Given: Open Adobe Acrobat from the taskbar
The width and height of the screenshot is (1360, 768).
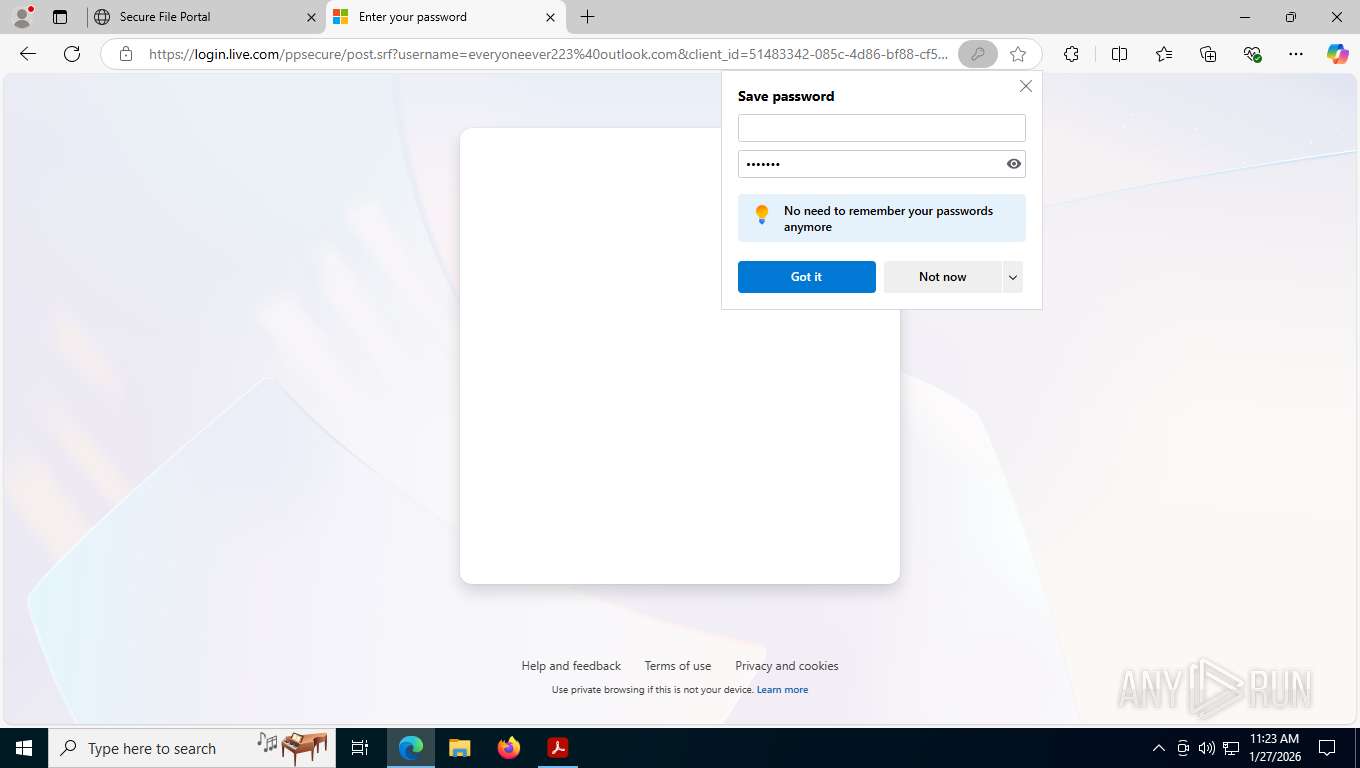Looking at the screenshot, I should (557, 748).
